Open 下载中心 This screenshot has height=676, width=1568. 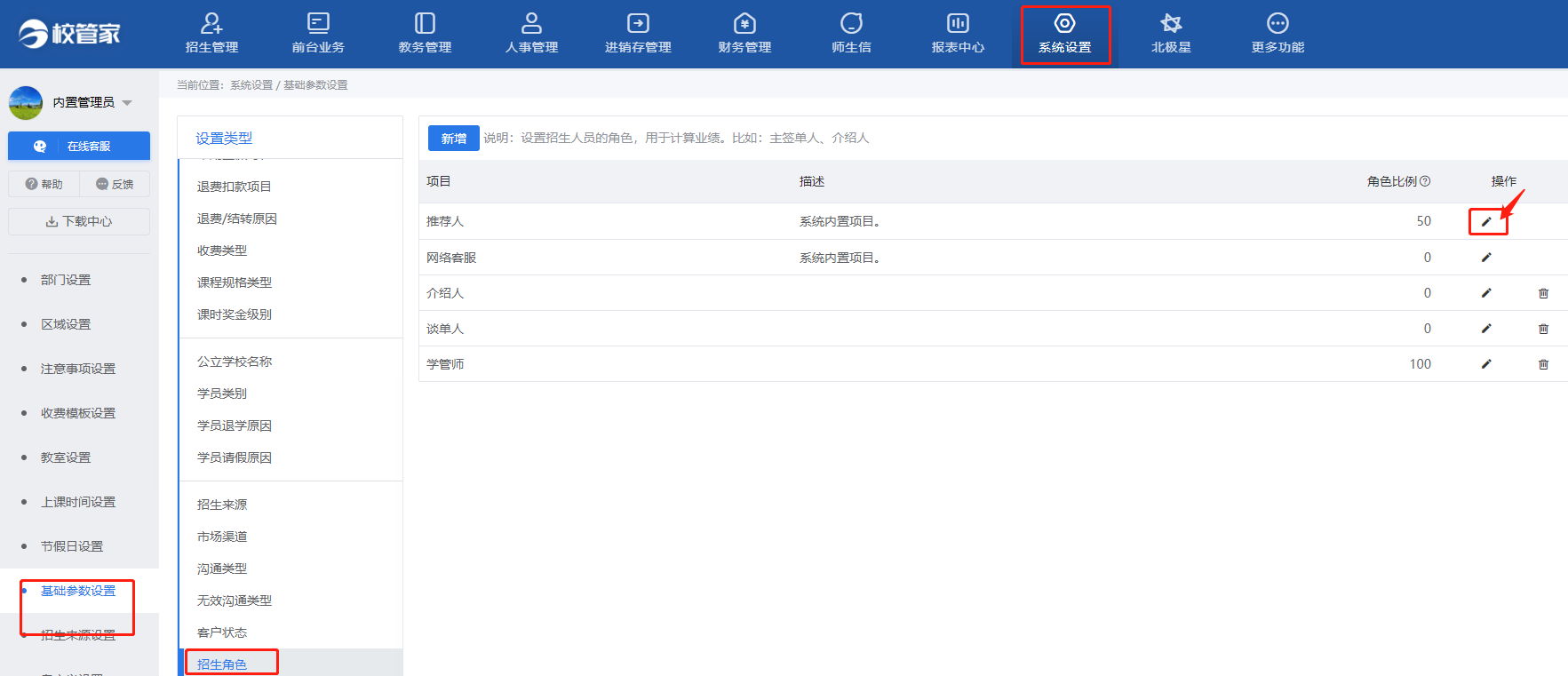point(79,221)
